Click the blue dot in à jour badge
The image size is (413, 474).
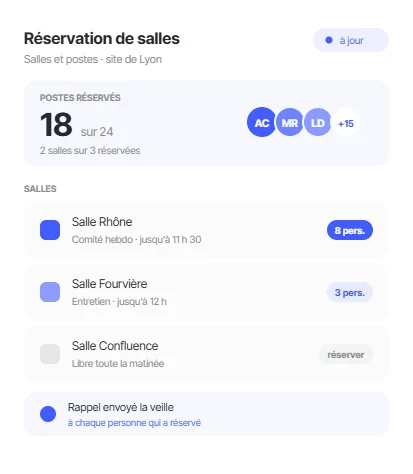(329, 40)
